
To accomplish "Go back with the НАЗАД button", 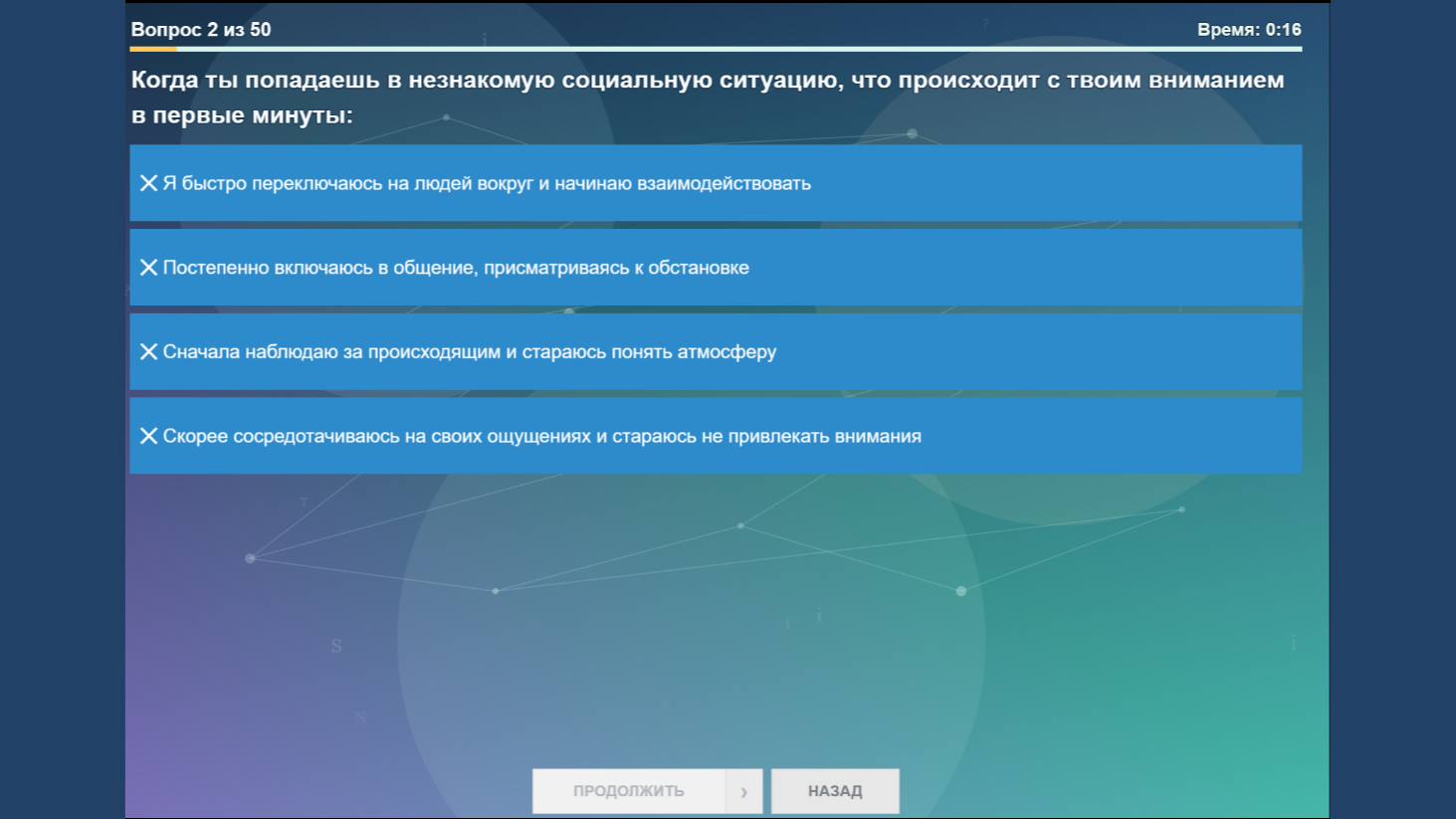I will (x=835, y=791).
